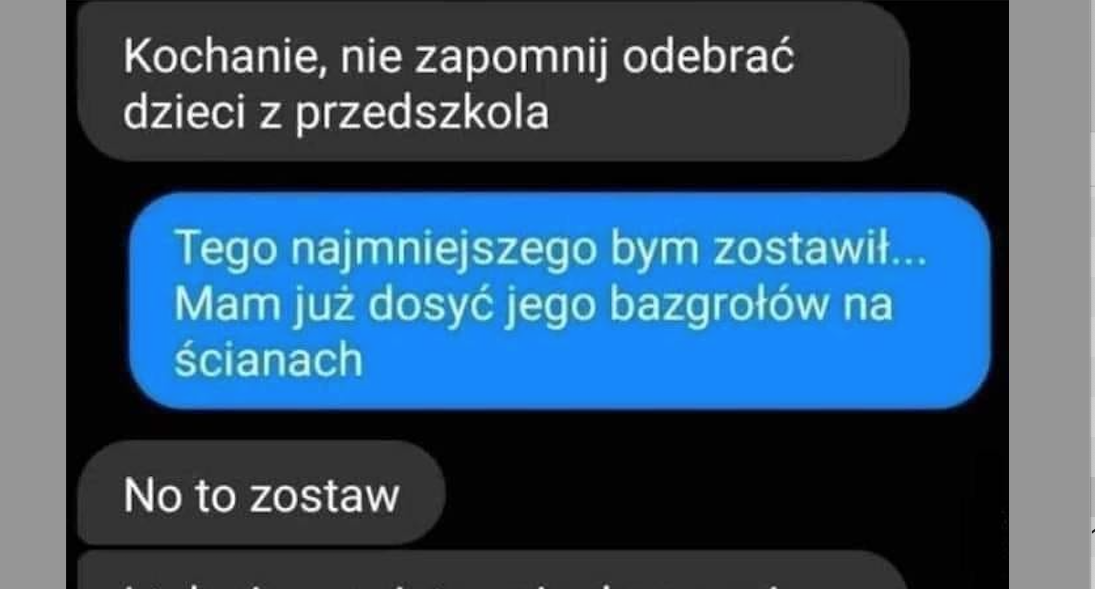Click the word 'zapomnij' in the first message
1095x589 pixels.
(511, 58)
